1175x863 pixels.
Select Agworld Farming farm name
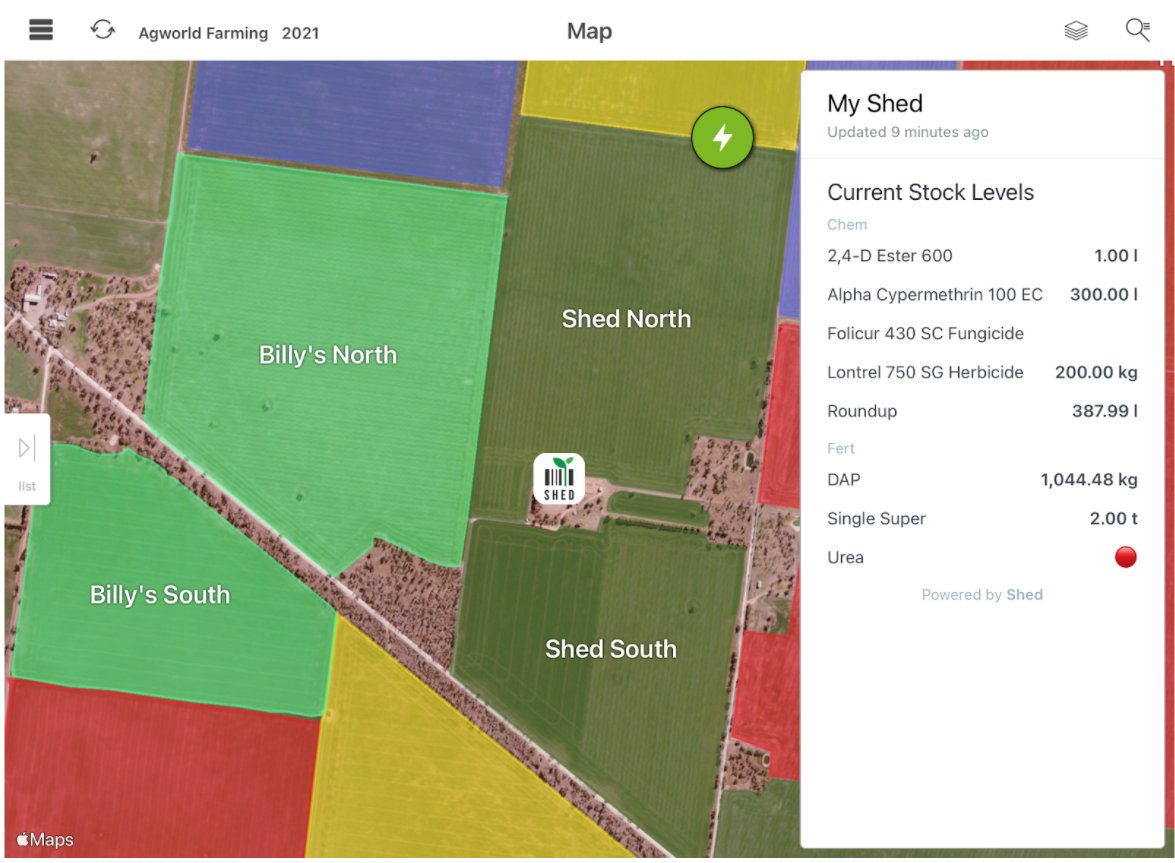203,33
